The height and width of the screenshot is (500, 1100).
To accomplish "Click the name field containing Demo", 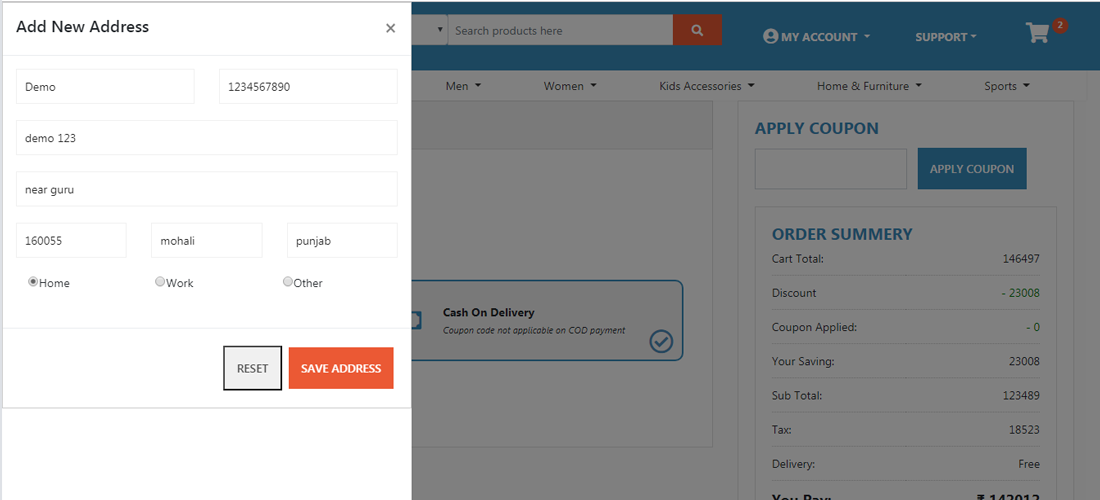I will click(105, 86).
